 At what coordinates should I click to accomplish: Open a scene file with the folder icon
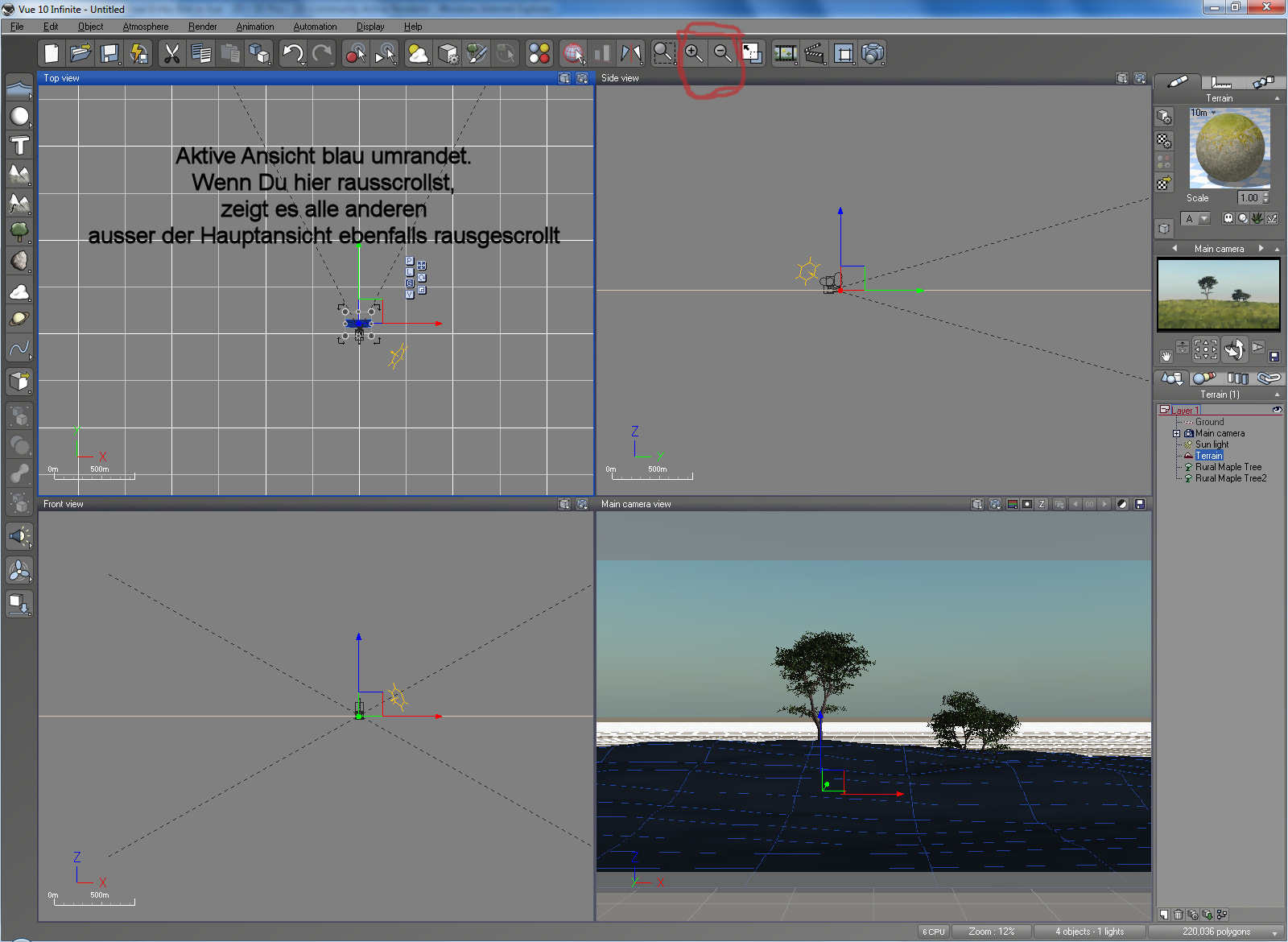click(80, 54)
